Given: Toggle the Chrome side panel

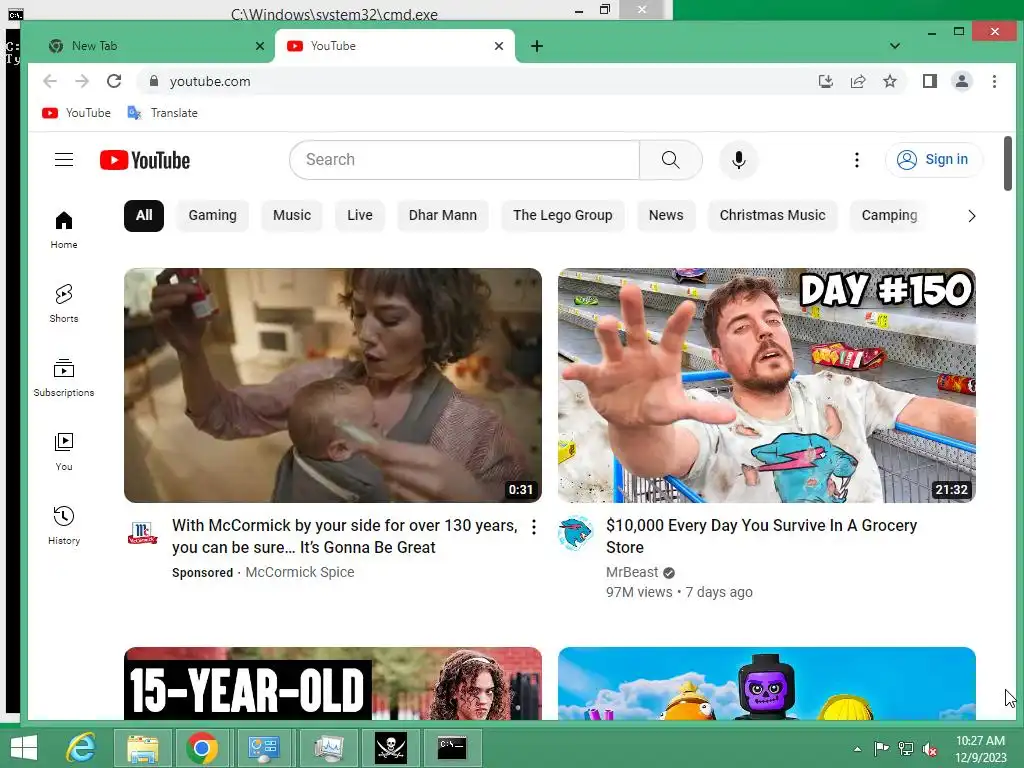Looking at the screenshot, I should tap(930, 81).
